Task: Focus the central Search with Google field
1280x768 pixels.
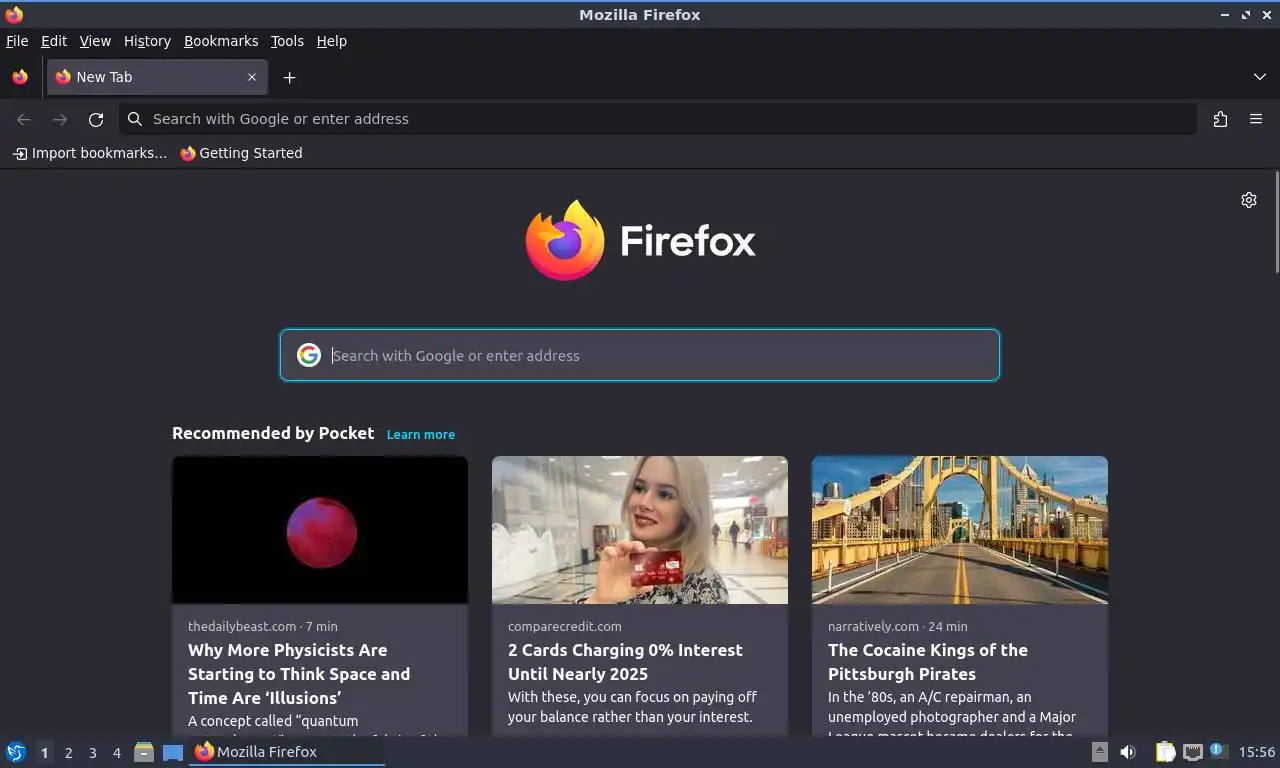Action: click(640, 355)
